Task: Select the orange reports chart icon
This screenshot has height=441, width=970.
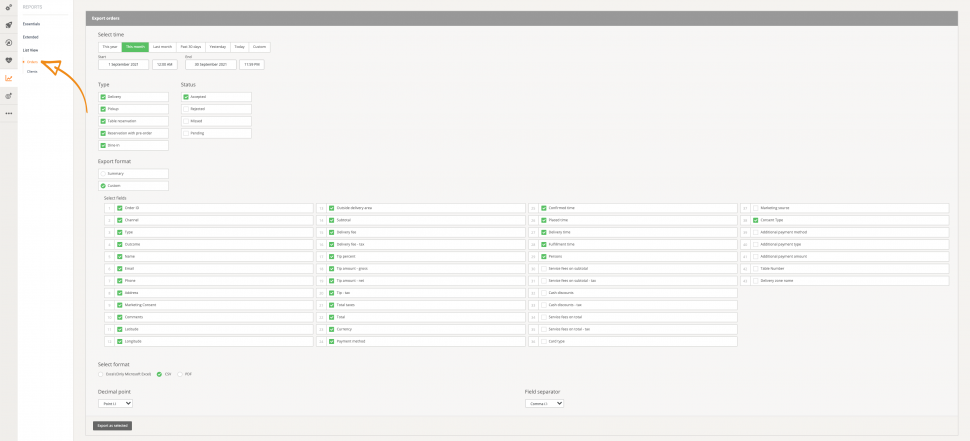Action: 9,78
